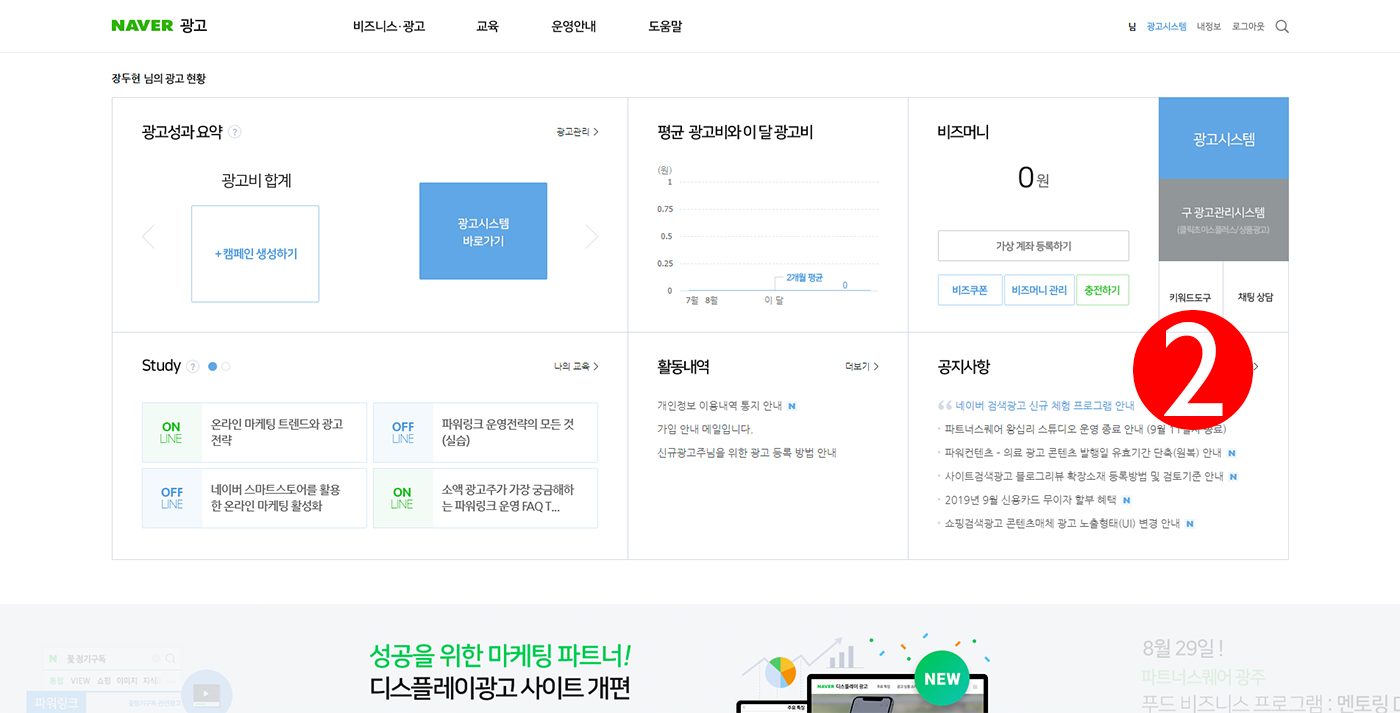Click the NAVER 광고 logo

(x=159, y=26)
